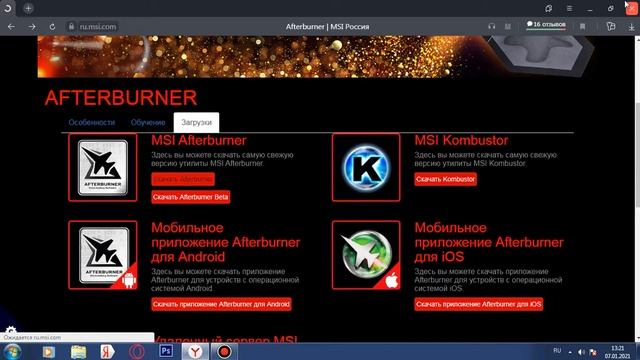Click the tab icon in the top-left corner
640x360 pixels.
tap(8, 8)
